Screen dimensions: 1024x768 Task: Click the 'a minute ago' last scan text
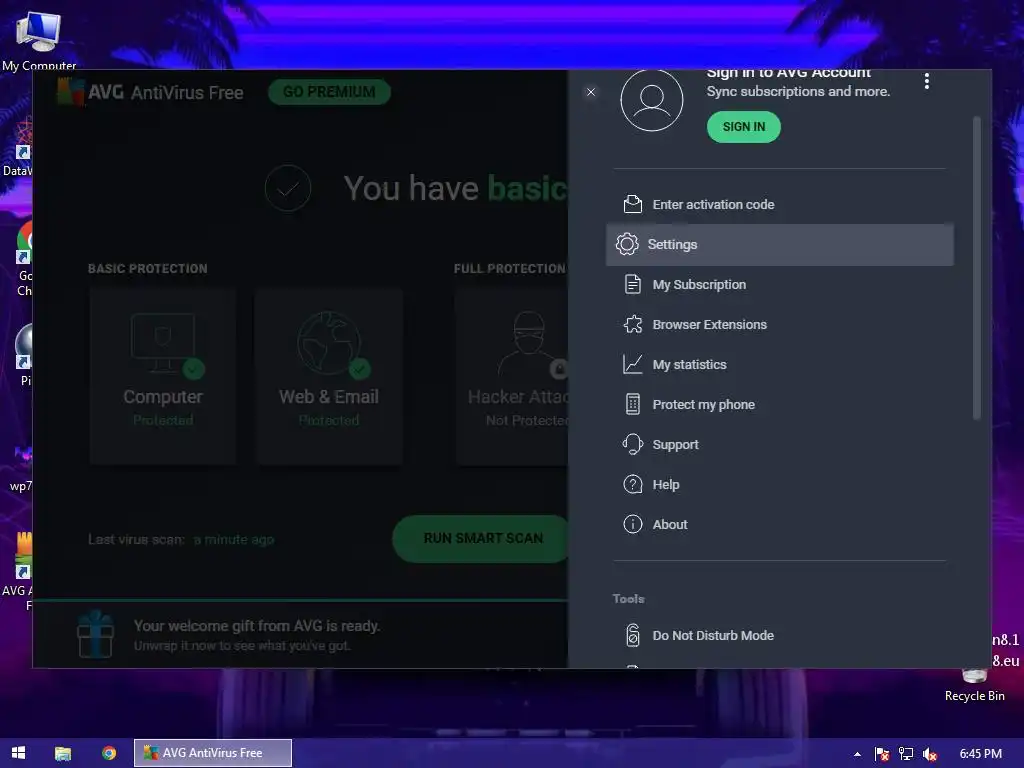pos(234,539)
